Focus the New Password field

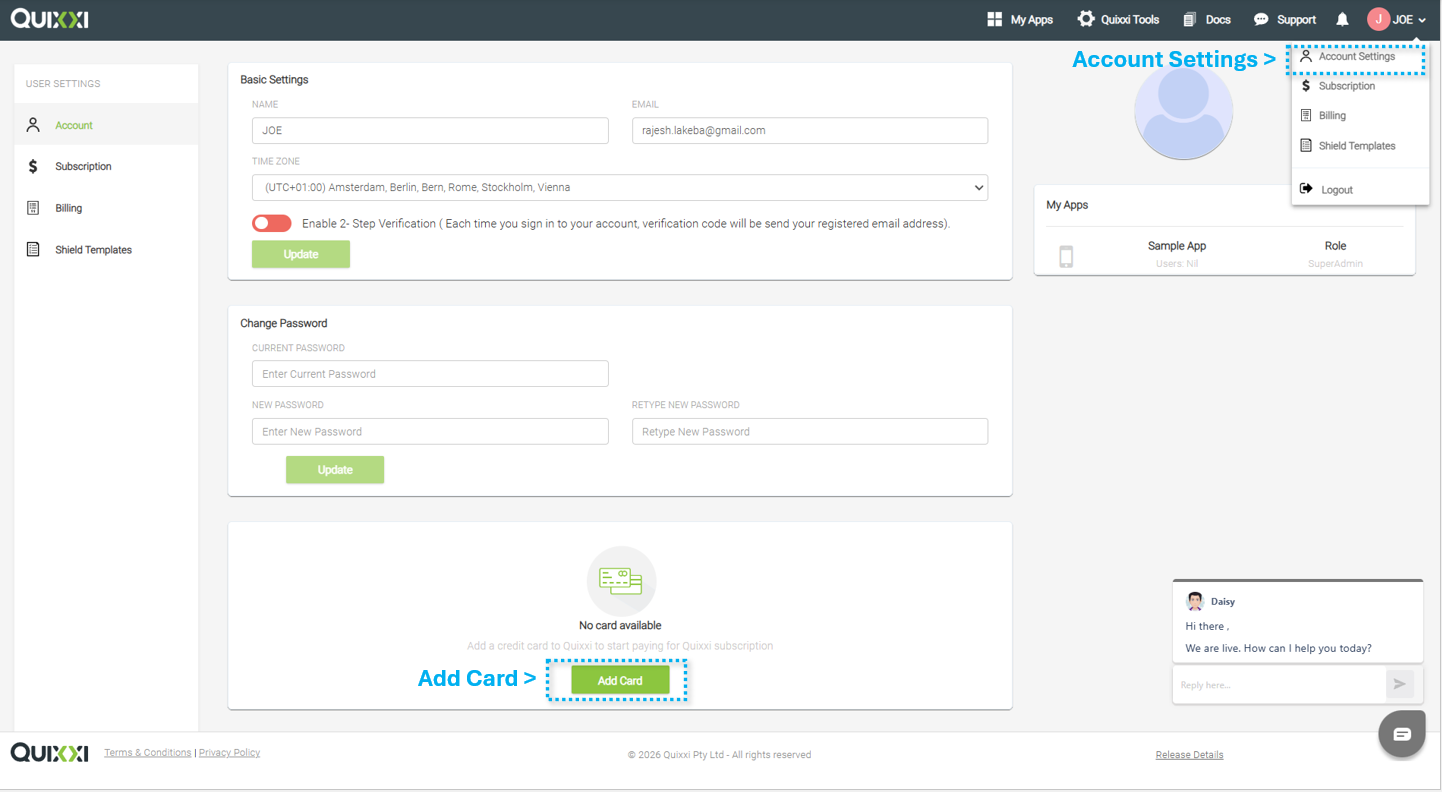click(x=430, y=431)
